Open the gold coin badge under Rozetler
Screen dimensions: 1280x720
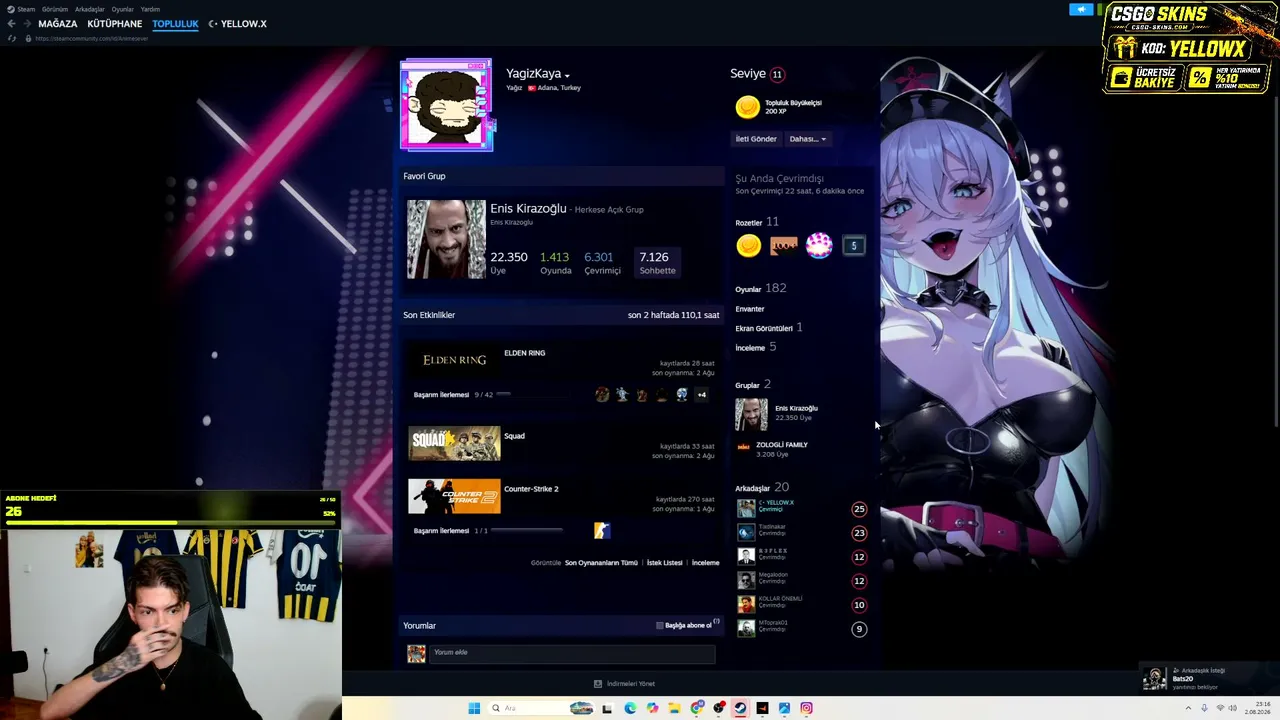(x=748, y=246)
